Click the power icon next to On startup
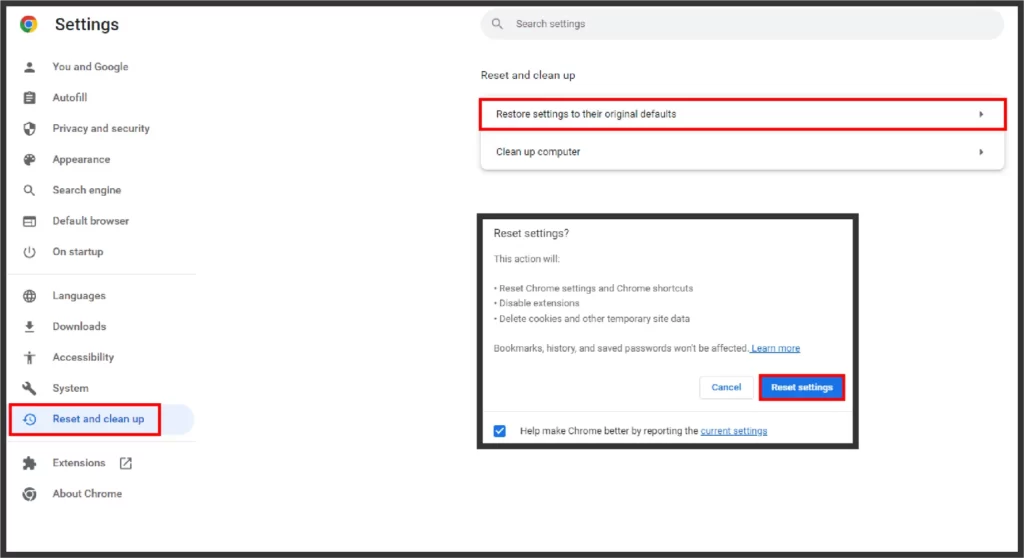This screenshot has width=1024, height=558. [x=29, y=252]
